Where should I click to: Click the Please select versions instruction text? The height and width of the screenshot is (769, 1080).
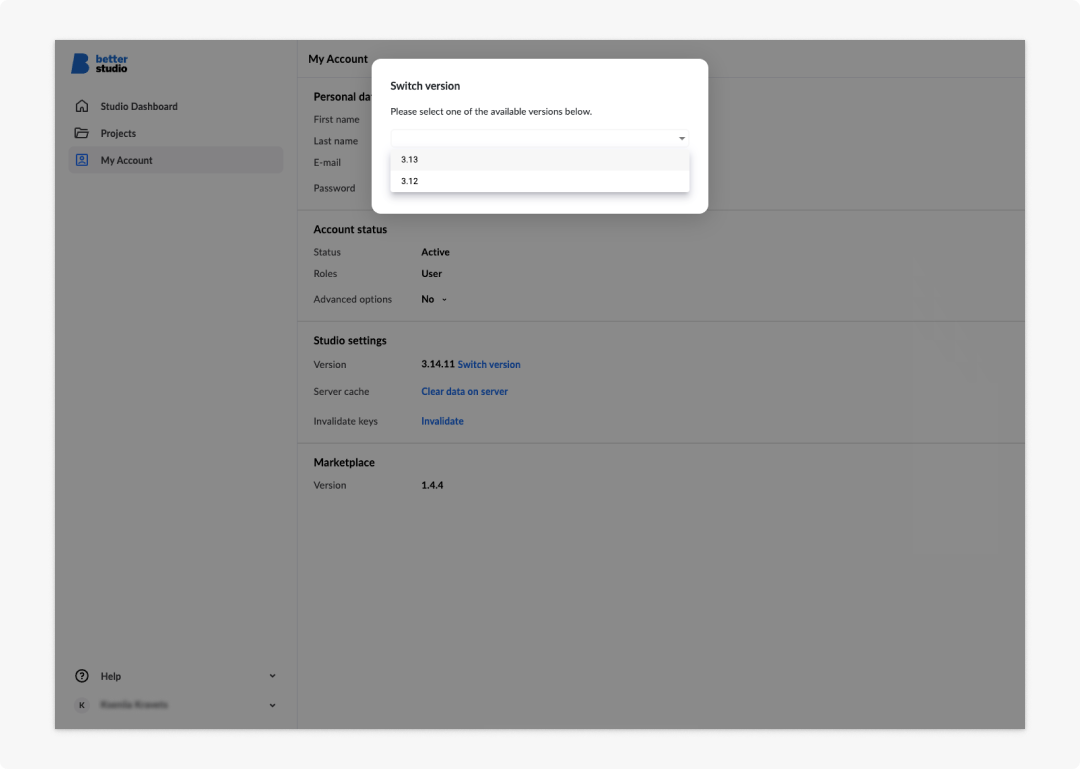(x=491, y=112)
